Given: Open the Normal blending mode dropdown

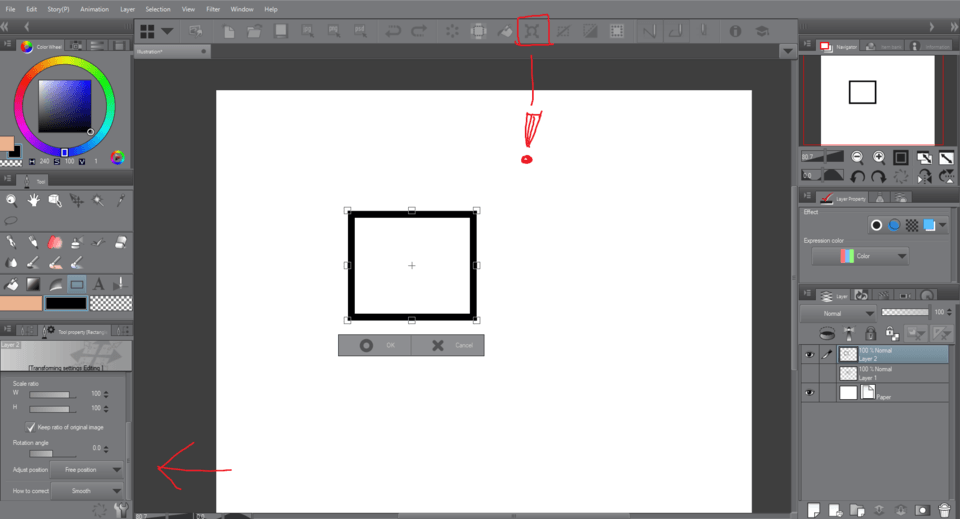Looking at the screenshot, I should tap(838, 313).
